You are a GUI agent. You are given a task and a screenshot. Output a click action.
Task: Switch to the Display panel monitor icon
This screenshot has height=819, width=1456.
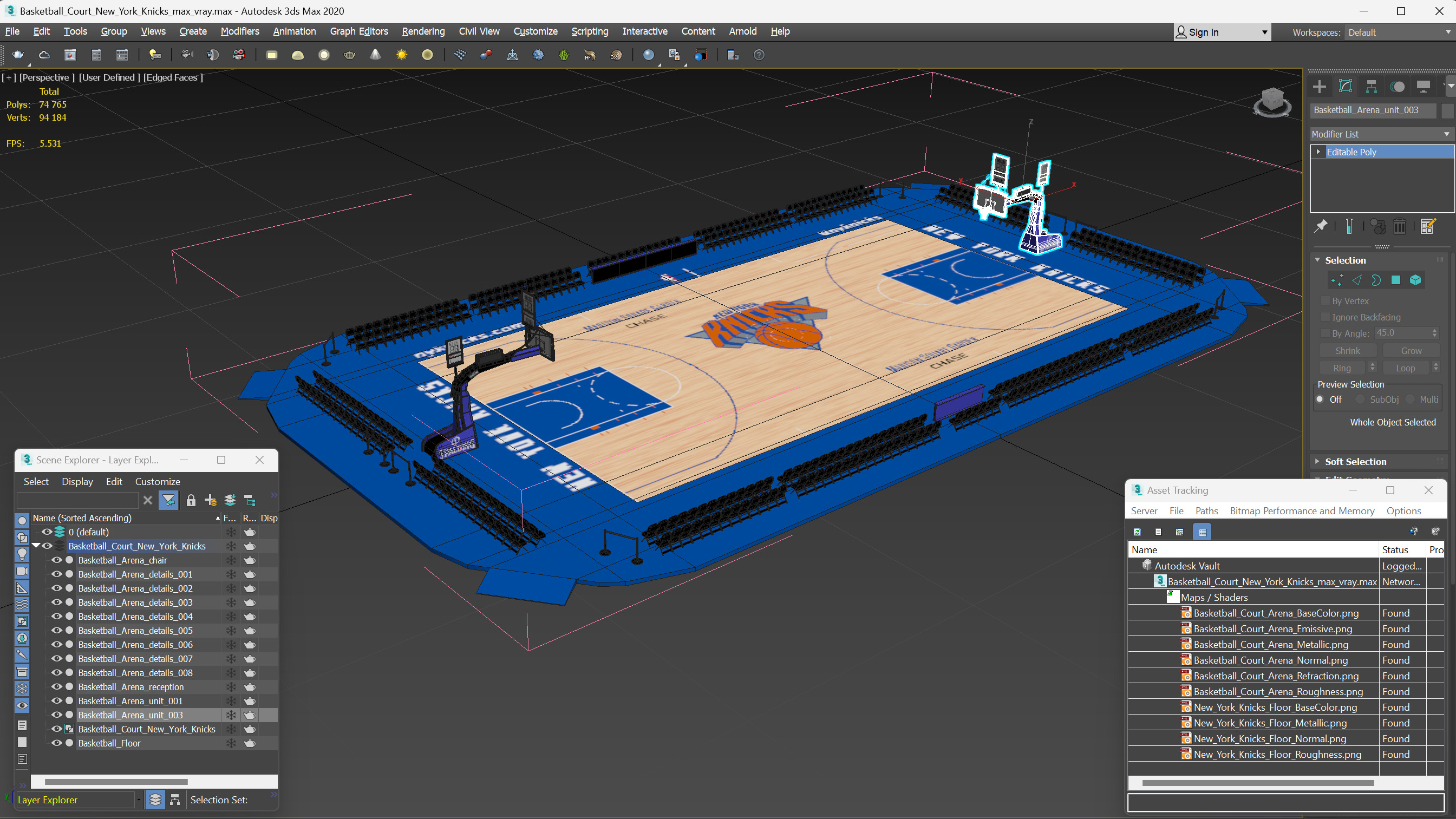click(x=1423, y=87)
